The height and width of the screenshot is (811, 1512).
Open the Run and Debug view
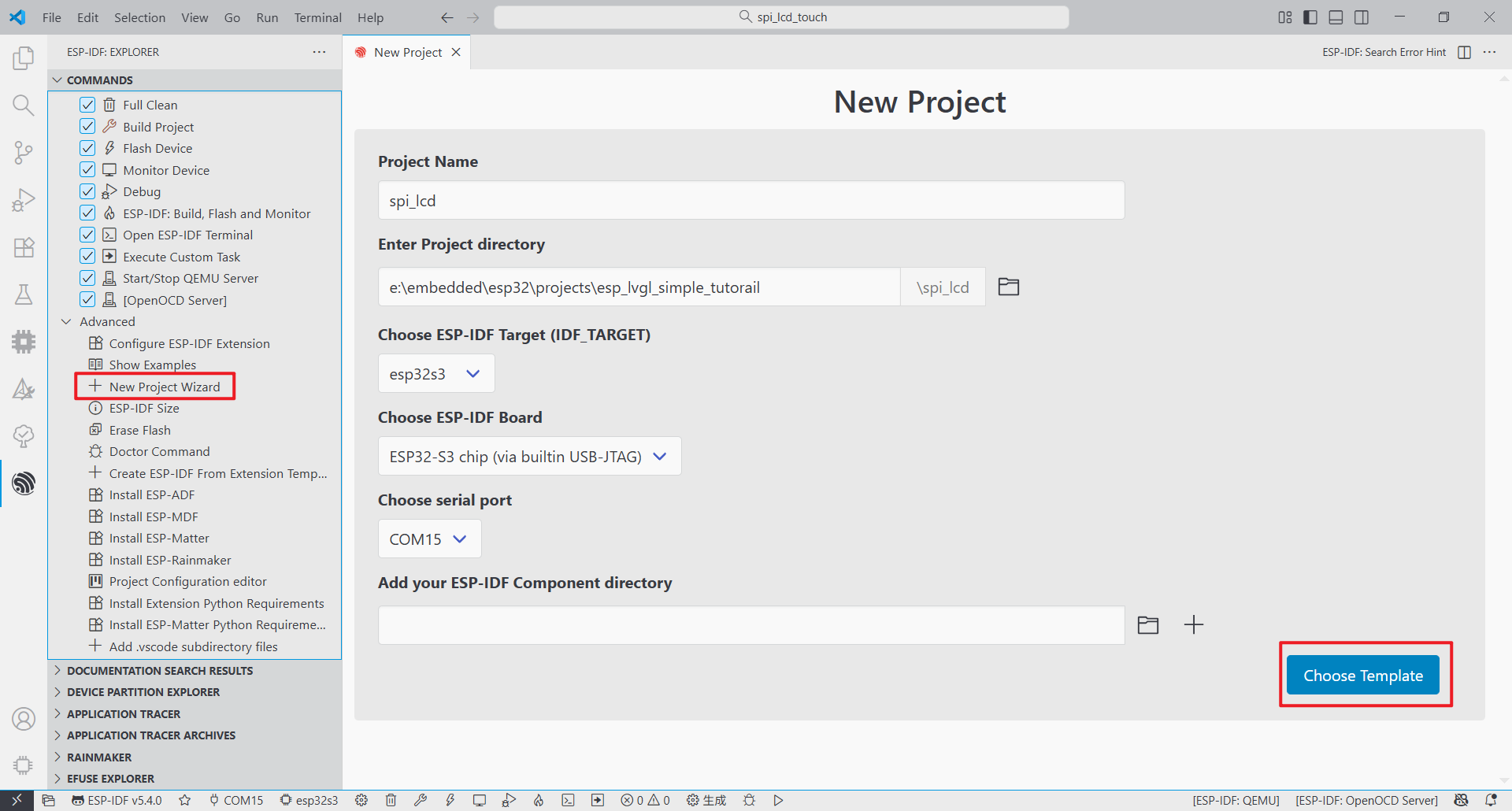tap(24, 199)
